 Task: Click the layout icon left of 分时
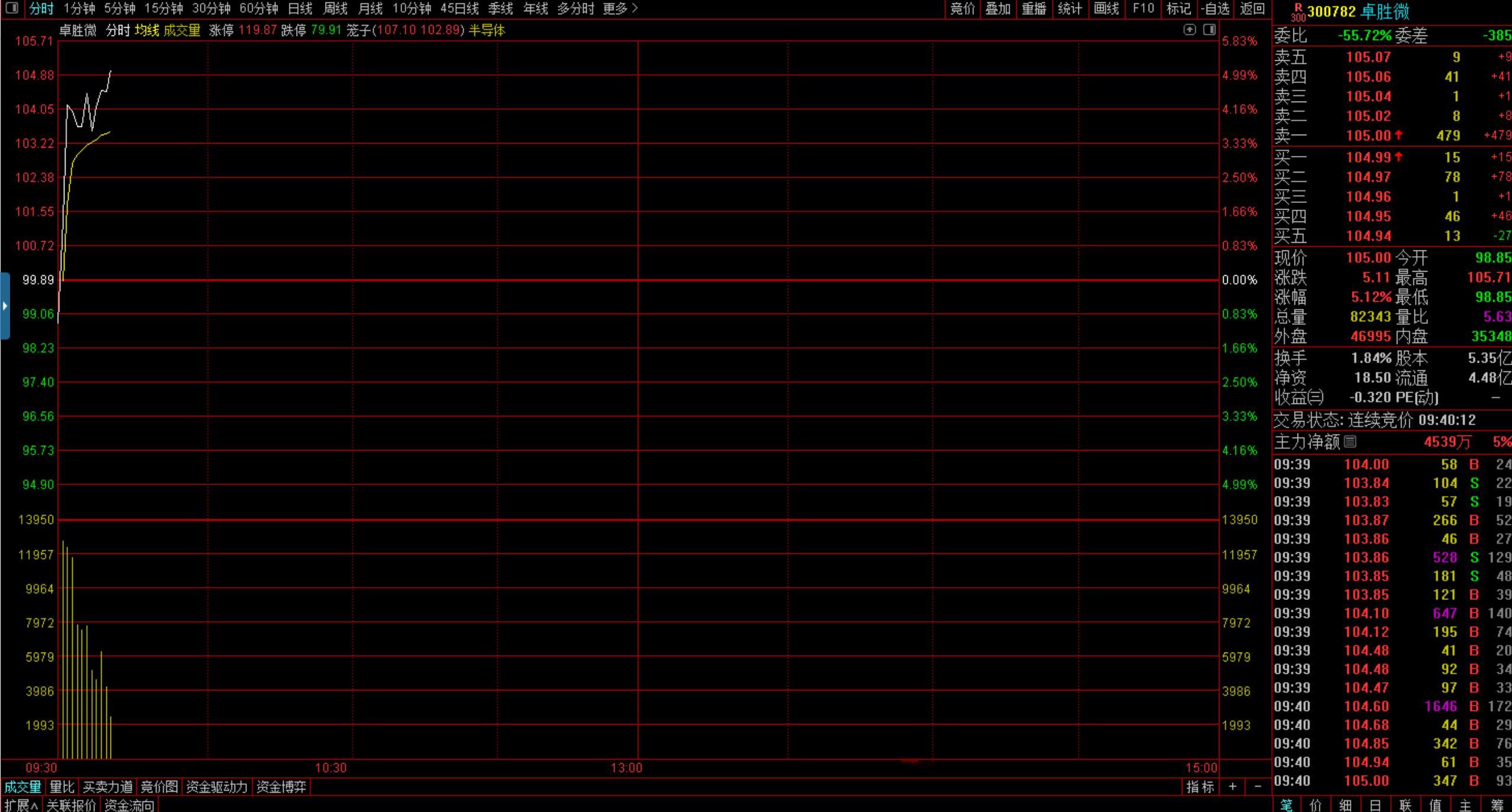pyautogui.click(x=12, y=9)
